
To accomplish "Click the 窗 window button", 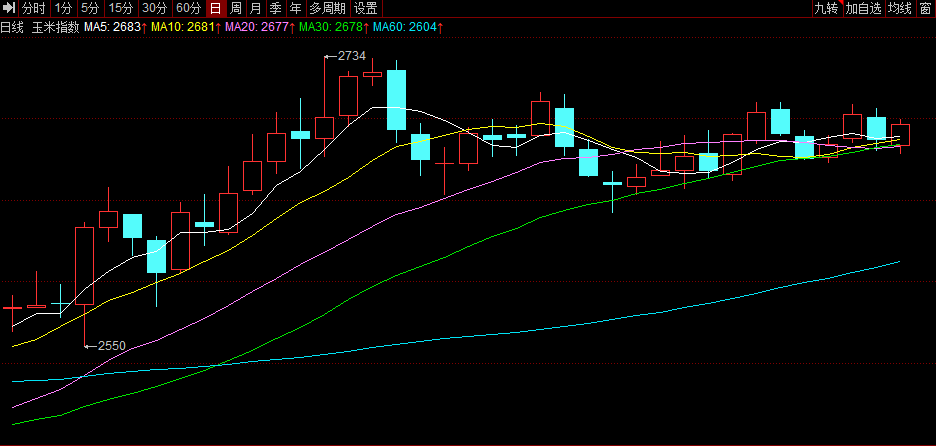I will coord(926,8).
